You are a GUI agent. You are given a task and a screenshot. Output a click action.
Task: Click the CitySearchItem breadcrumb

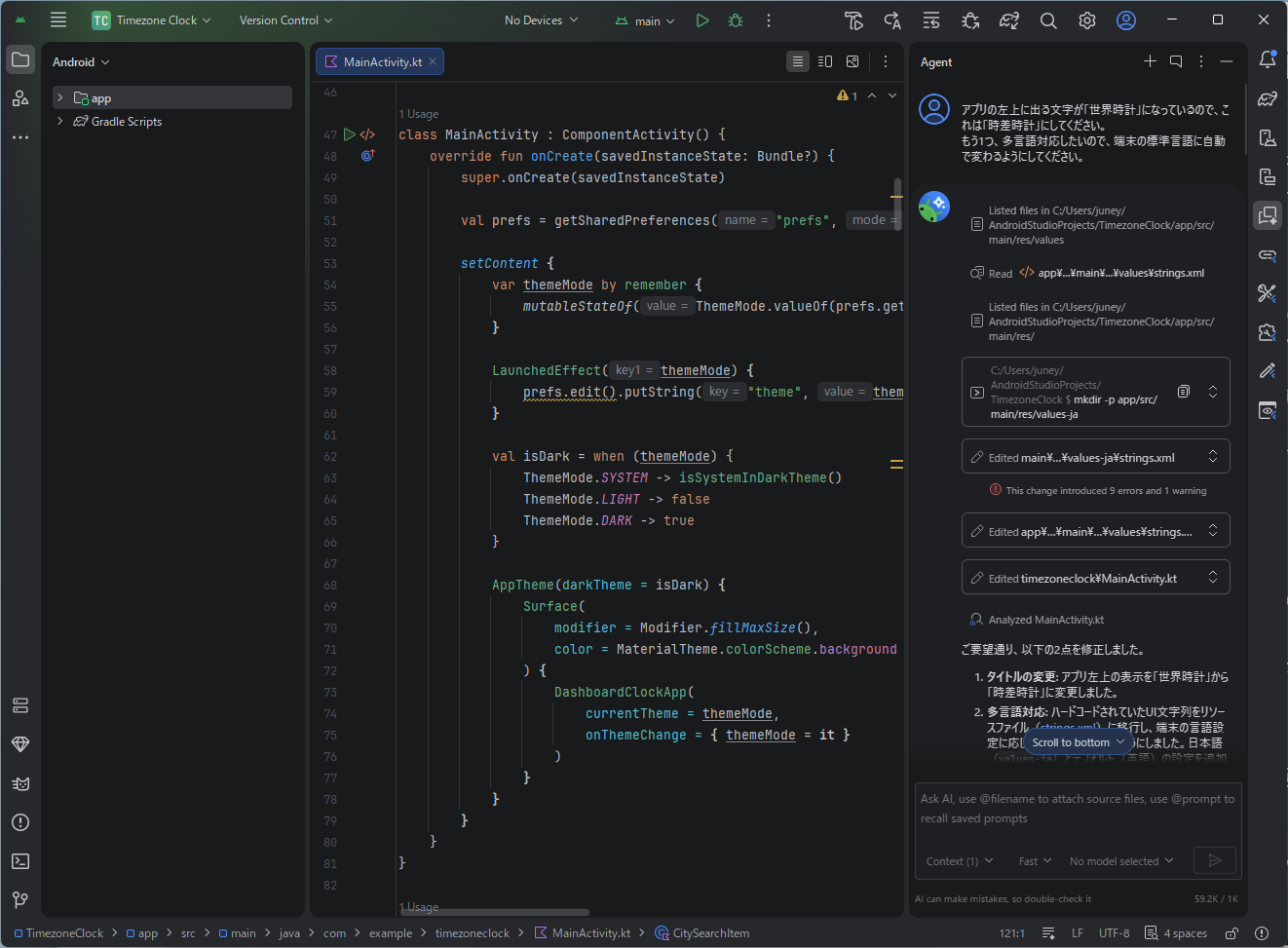(702, 933)
